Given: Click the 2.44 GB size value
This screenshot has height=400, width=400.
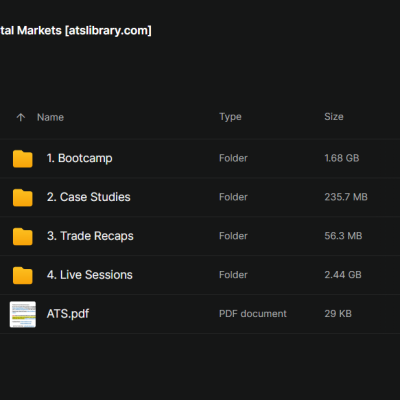Looking at the screenshot, I should click(343, 275).
